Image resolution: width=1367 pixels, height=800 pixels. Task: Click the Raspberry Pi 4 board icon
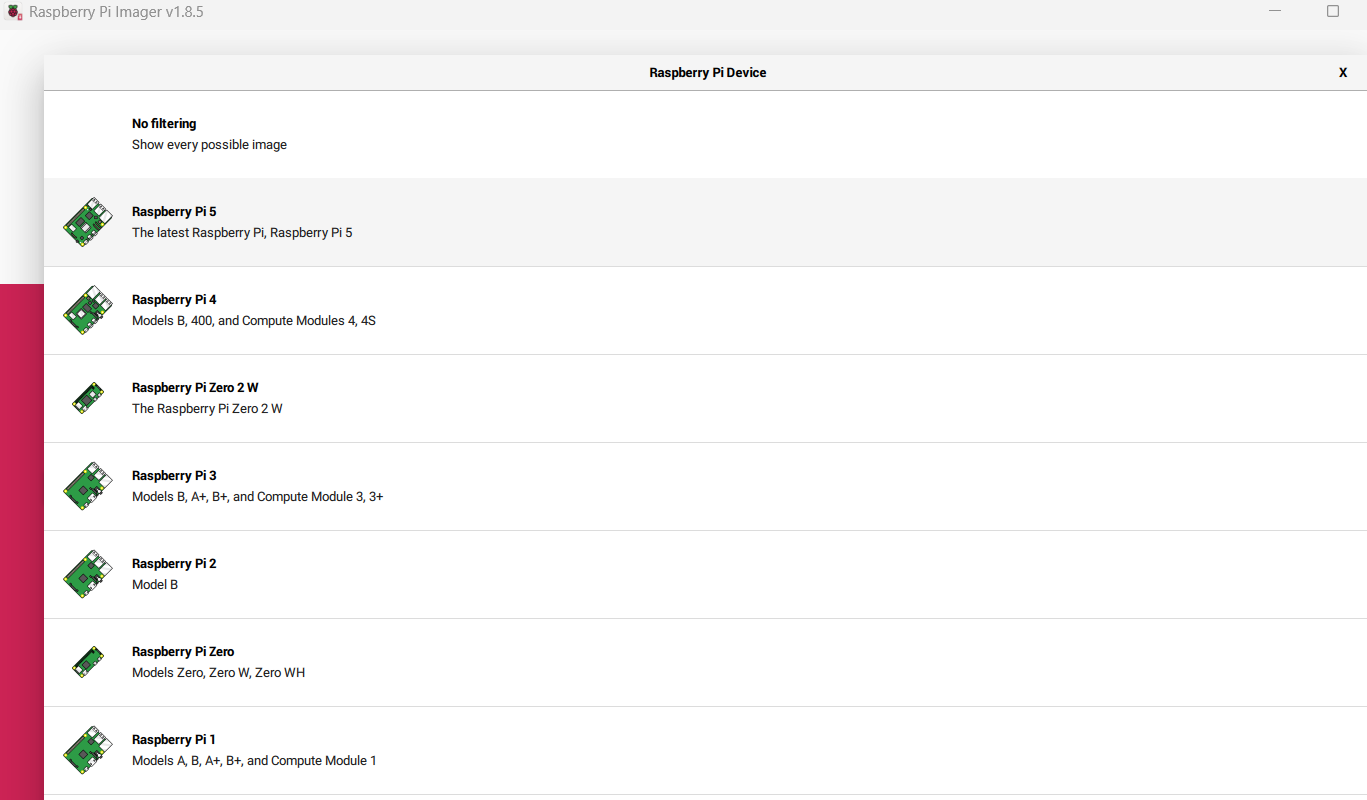(x=88, y=310)
